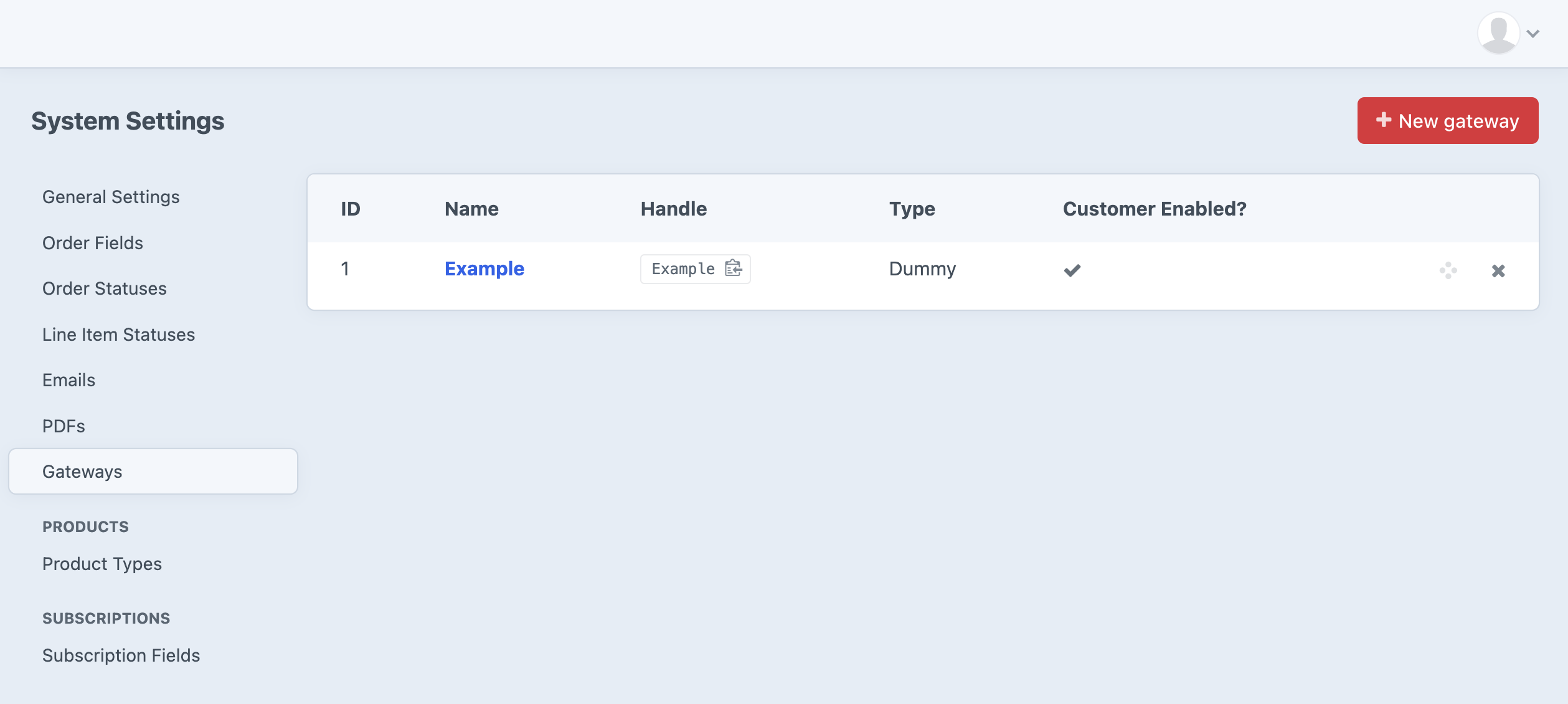Open General Settings from sidebar

(x=111, y=196)
